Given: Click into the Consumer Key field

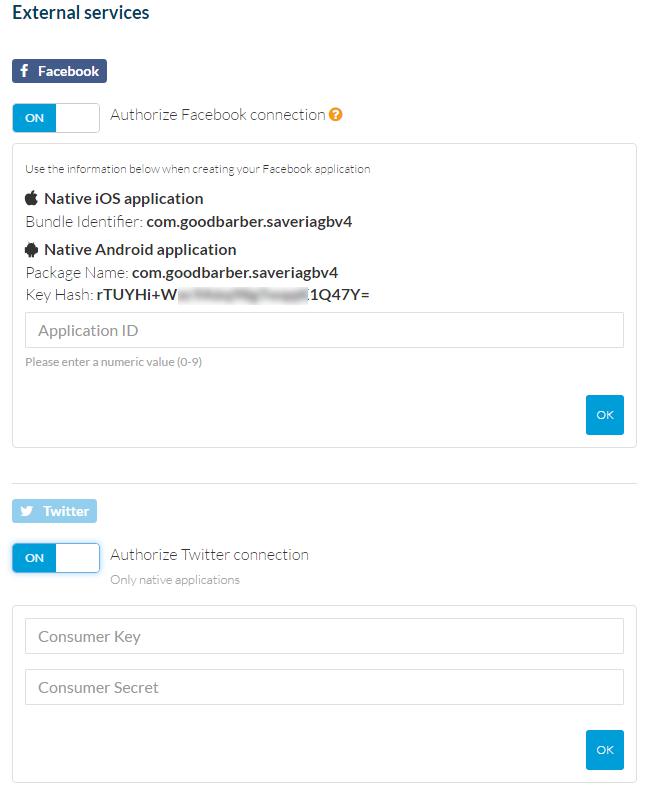Looking at the screenshot, I should tap(324, 636).
